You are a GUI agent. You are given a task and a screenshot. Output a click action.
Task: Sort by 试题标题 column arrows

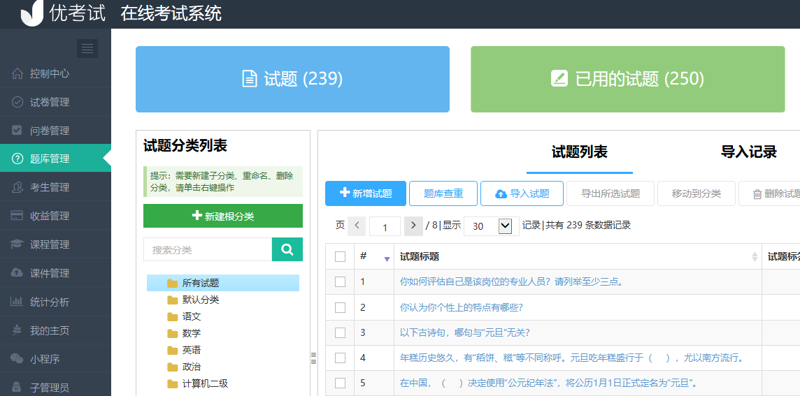click(755, 257)
